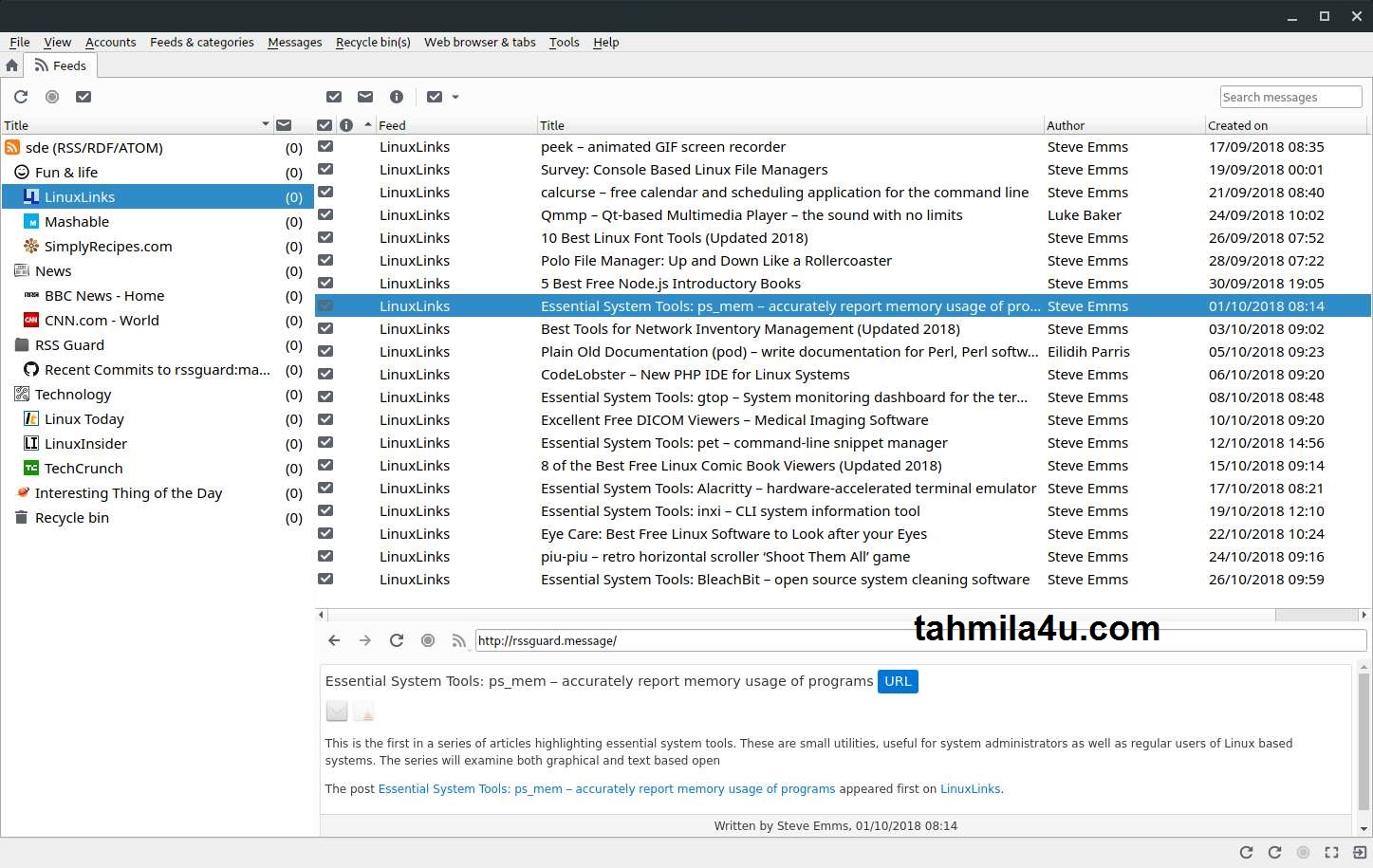This screenshot has width=1373, height=868.
Task: Select the BBC News - Home feed
Action: pos(158,295)
